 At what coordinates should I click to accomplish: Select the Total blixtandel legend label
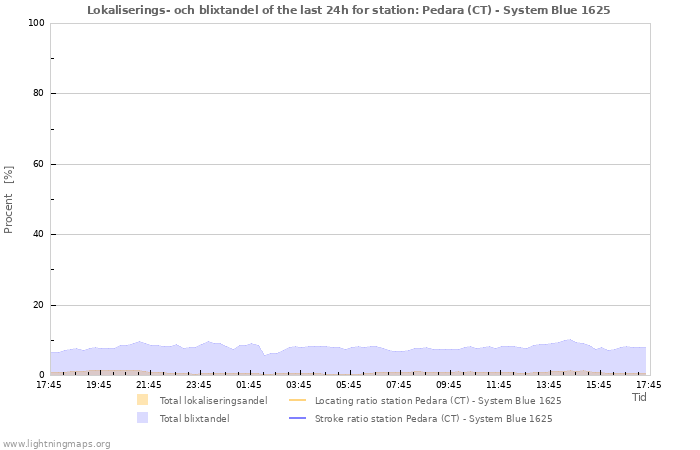(x=194, y=418)
